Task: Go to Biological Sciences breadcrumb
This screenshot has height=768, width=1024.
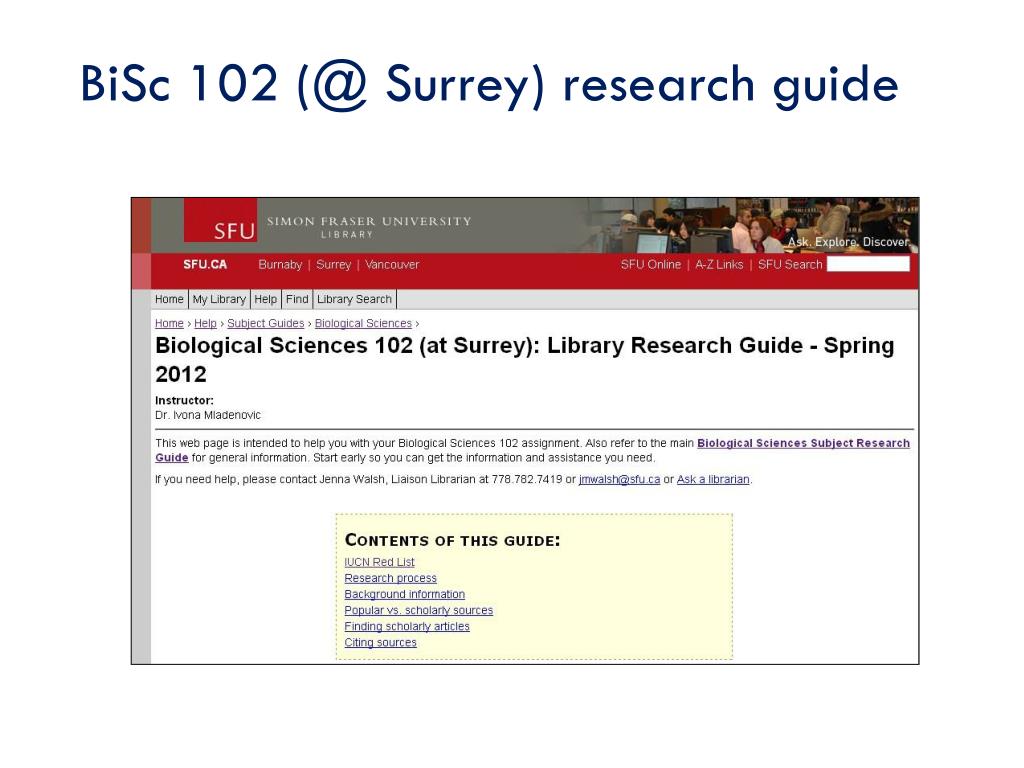Action: pos(363,323)
